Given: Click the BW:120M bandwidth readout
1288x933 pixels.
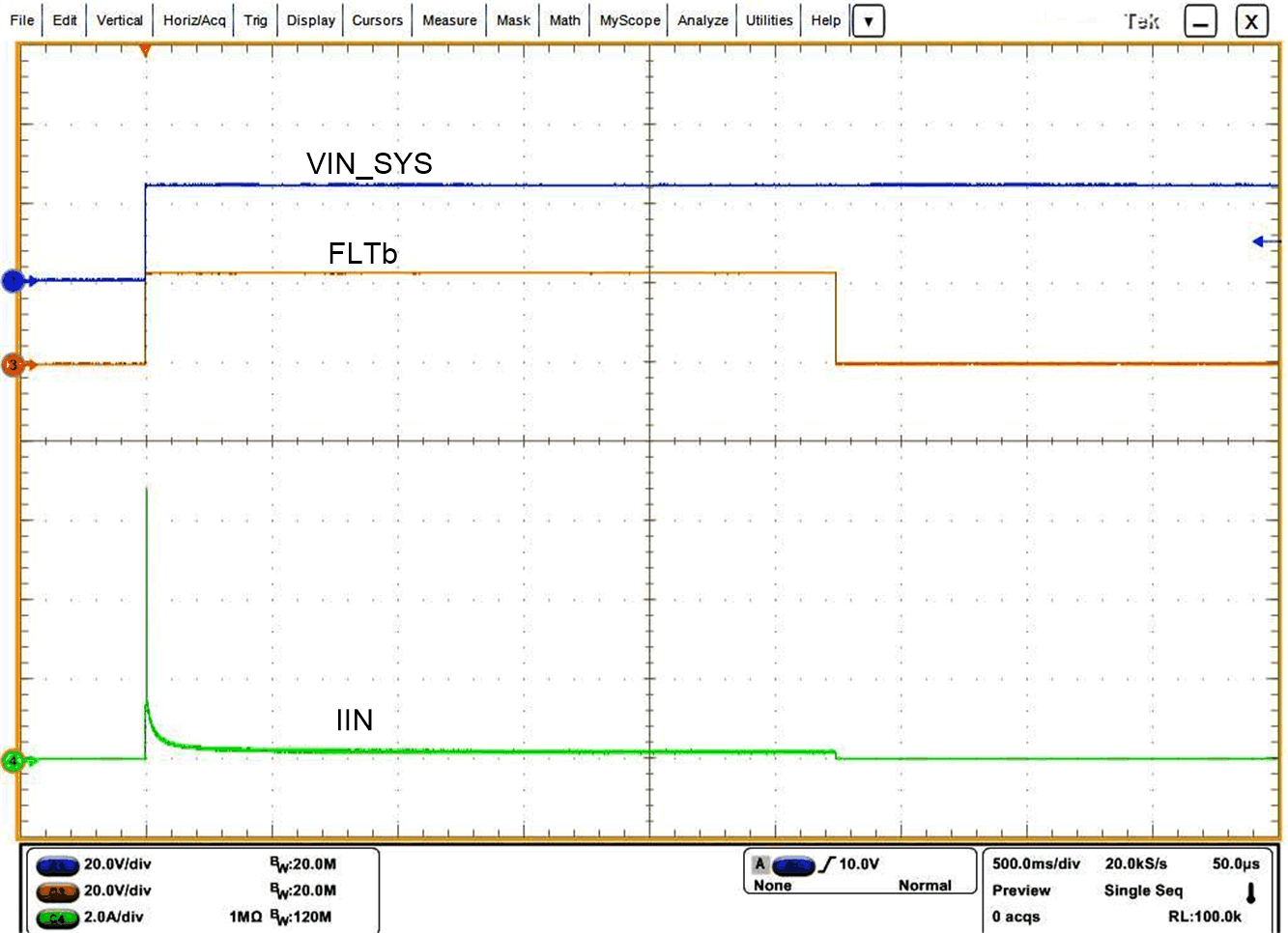Looking at the screenshot, I should [x=301, y=917].
